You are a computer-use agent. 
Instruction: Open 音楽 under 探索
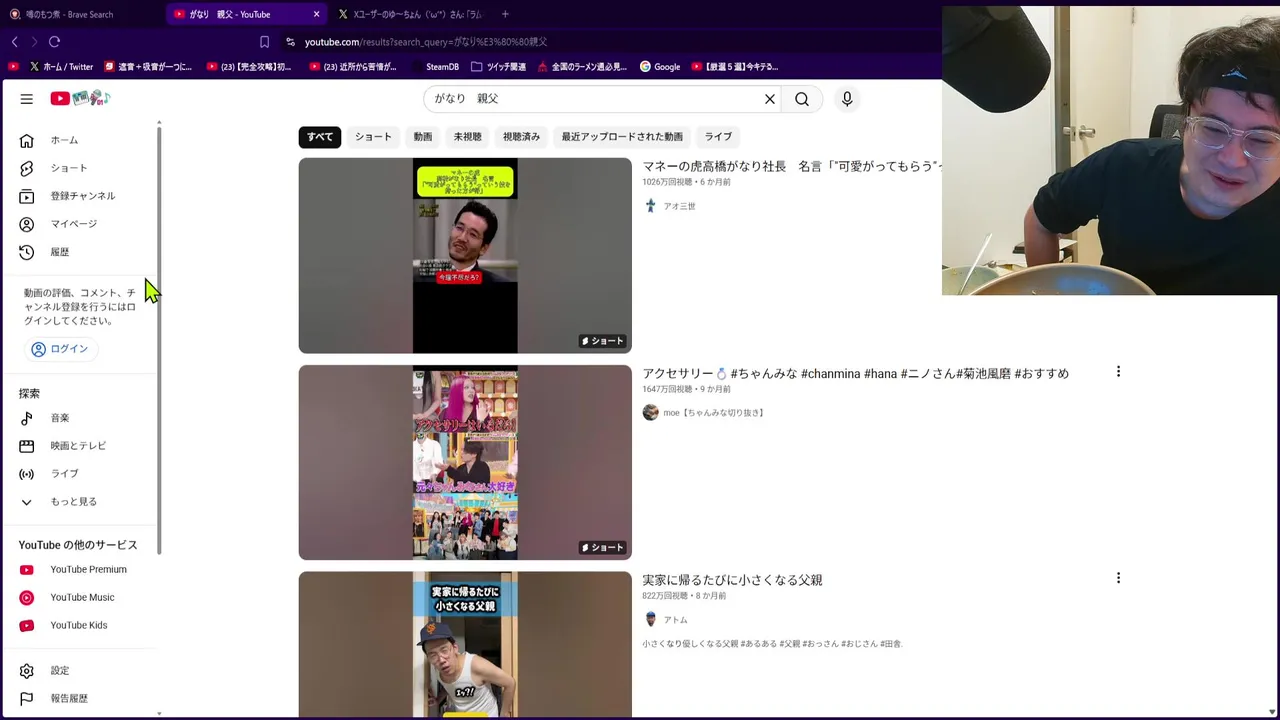click(81, 418)
